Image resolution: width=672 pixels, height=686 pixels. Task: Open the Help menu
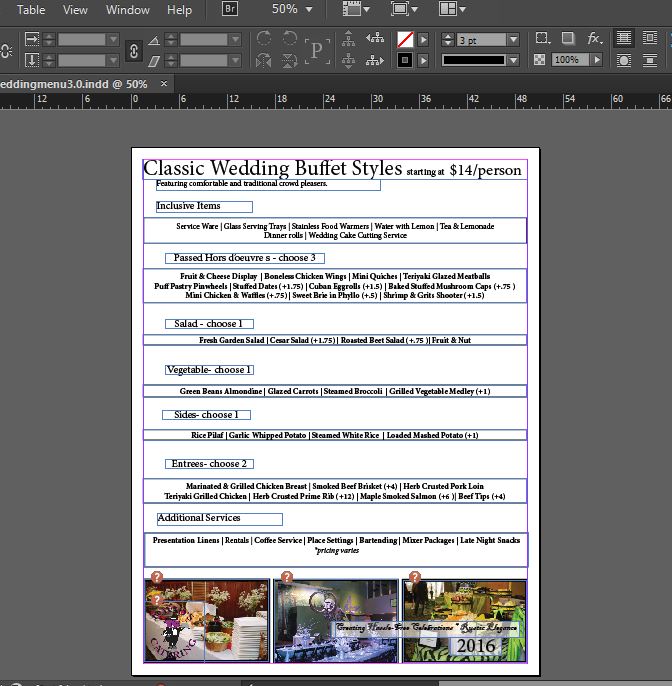point(179,10)
